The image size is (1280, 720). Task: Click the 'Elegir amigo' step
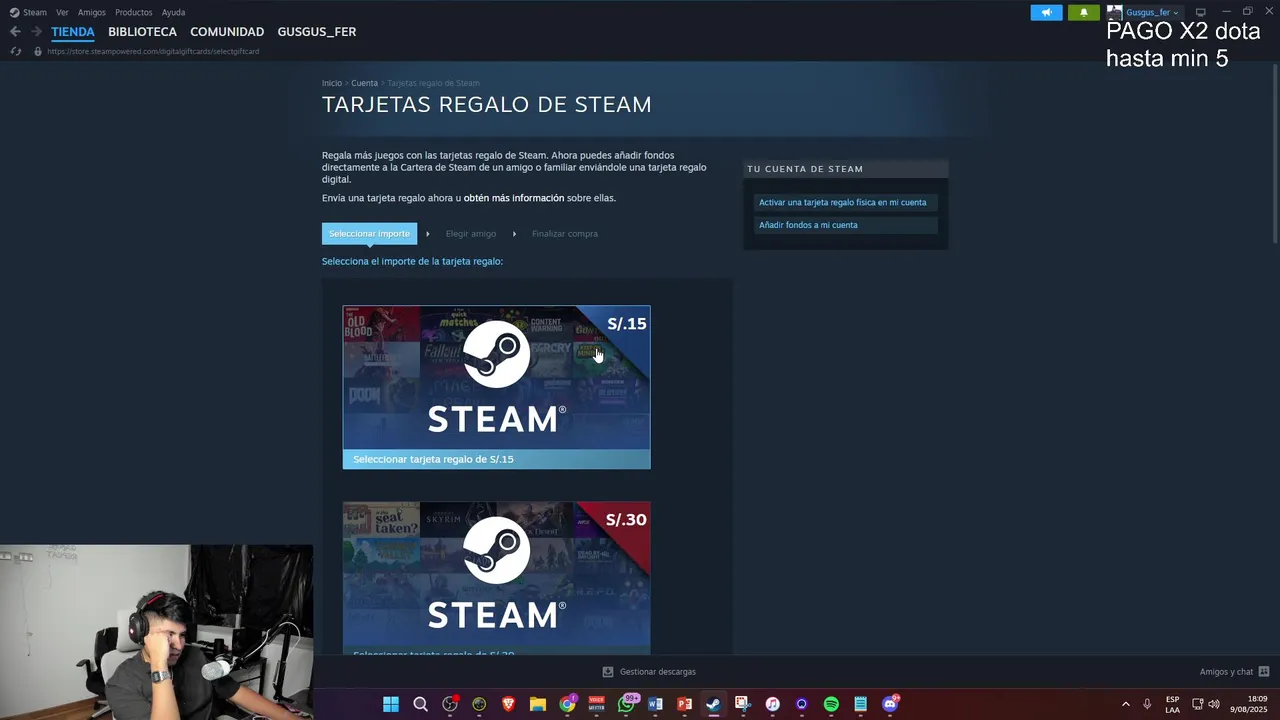pyautogui.click(x=471, y=234)
